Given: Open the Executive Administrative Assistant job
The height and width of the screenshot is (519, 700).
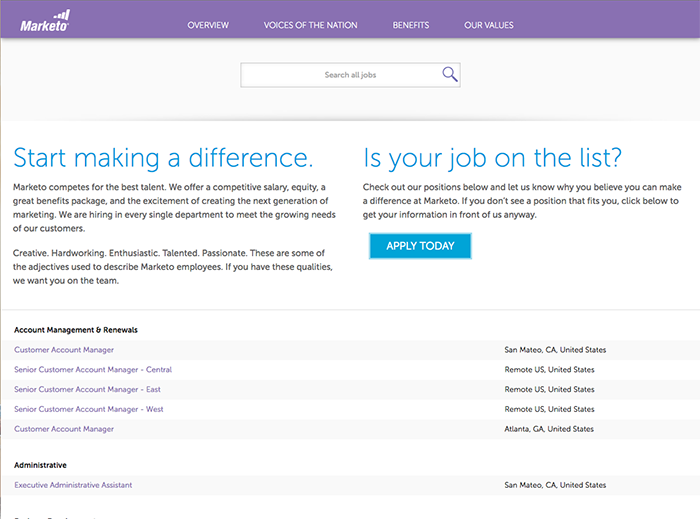Looking at the screenshot, I should tap(73, 485).
